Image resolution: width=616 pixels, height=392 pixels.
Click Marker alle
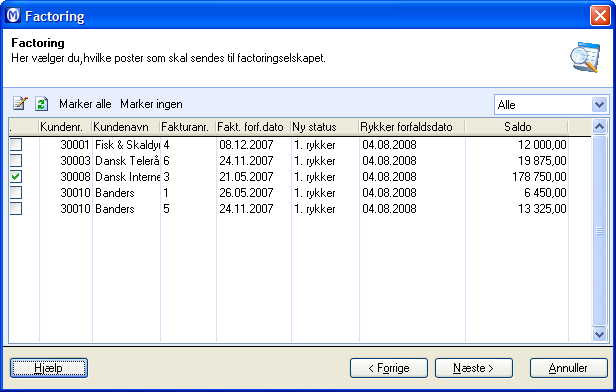85,104
